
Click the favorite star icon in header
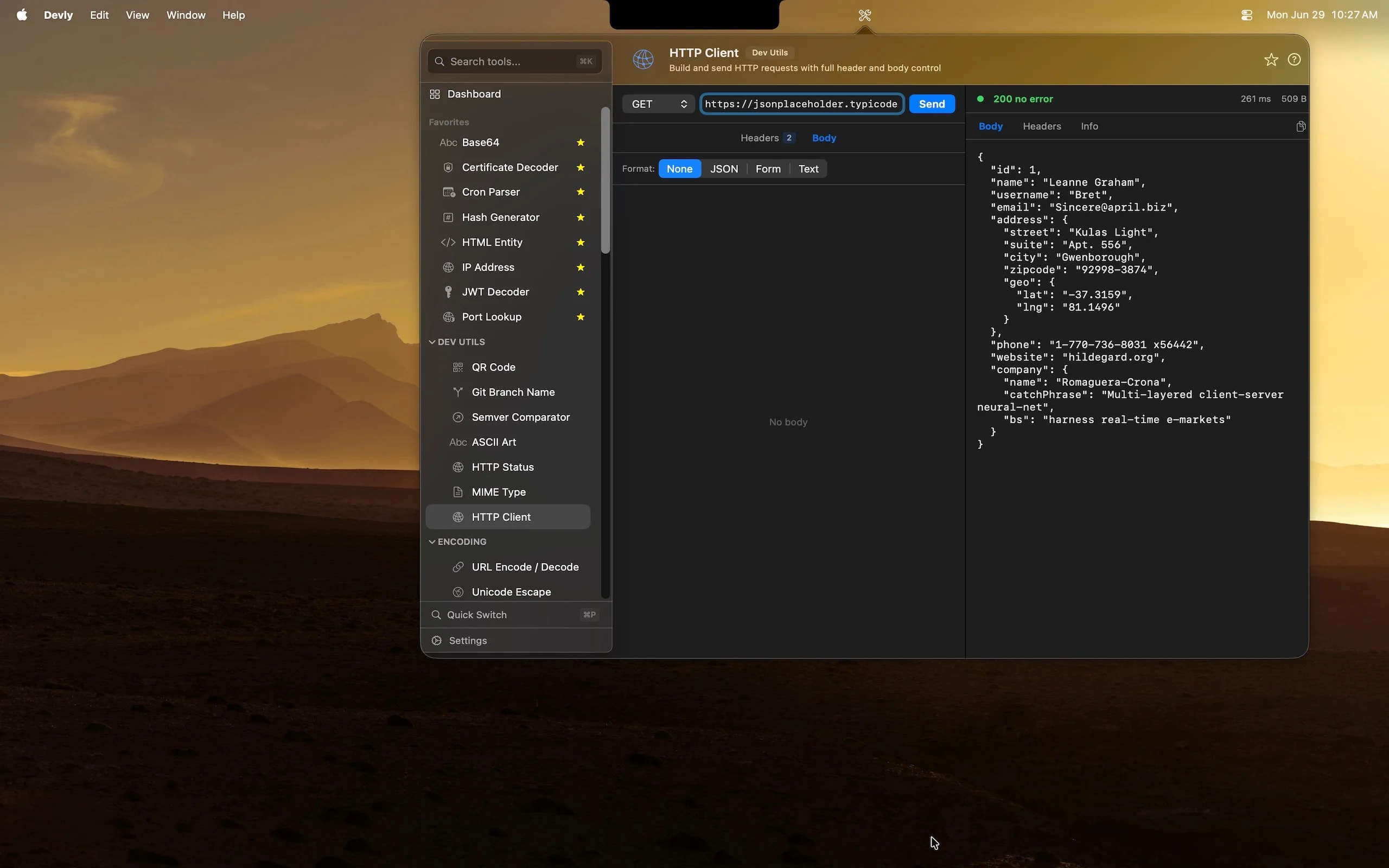pos(1271,60)
